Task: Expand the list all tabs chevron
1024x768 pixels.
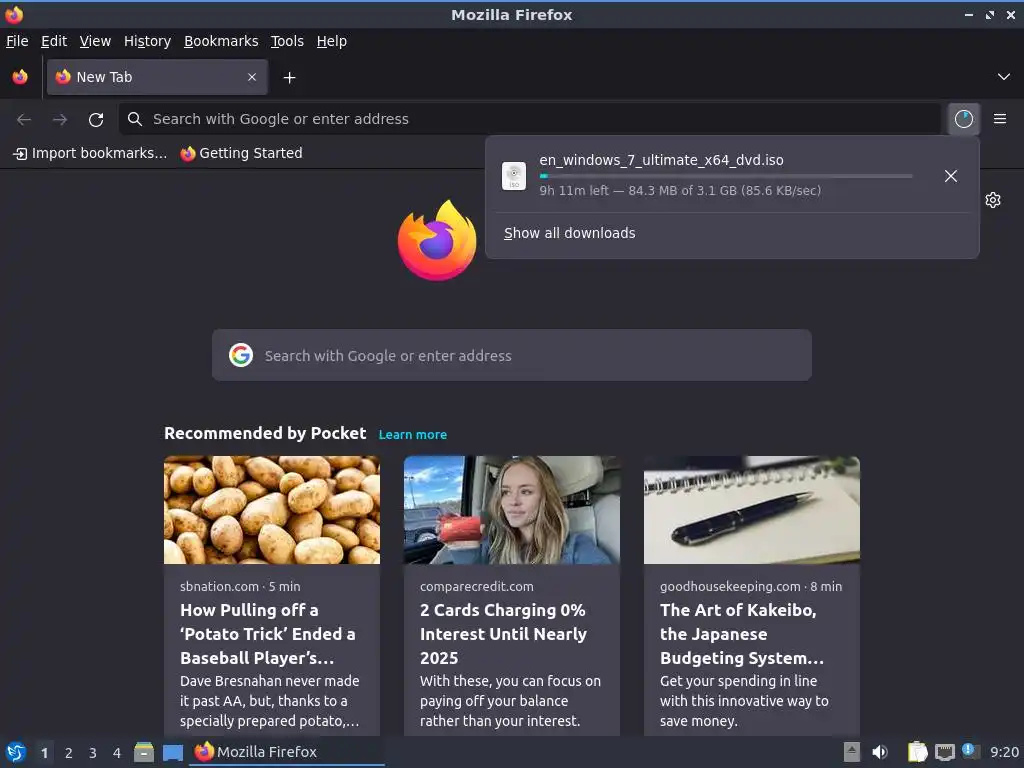Action: tap(1004, 77)
